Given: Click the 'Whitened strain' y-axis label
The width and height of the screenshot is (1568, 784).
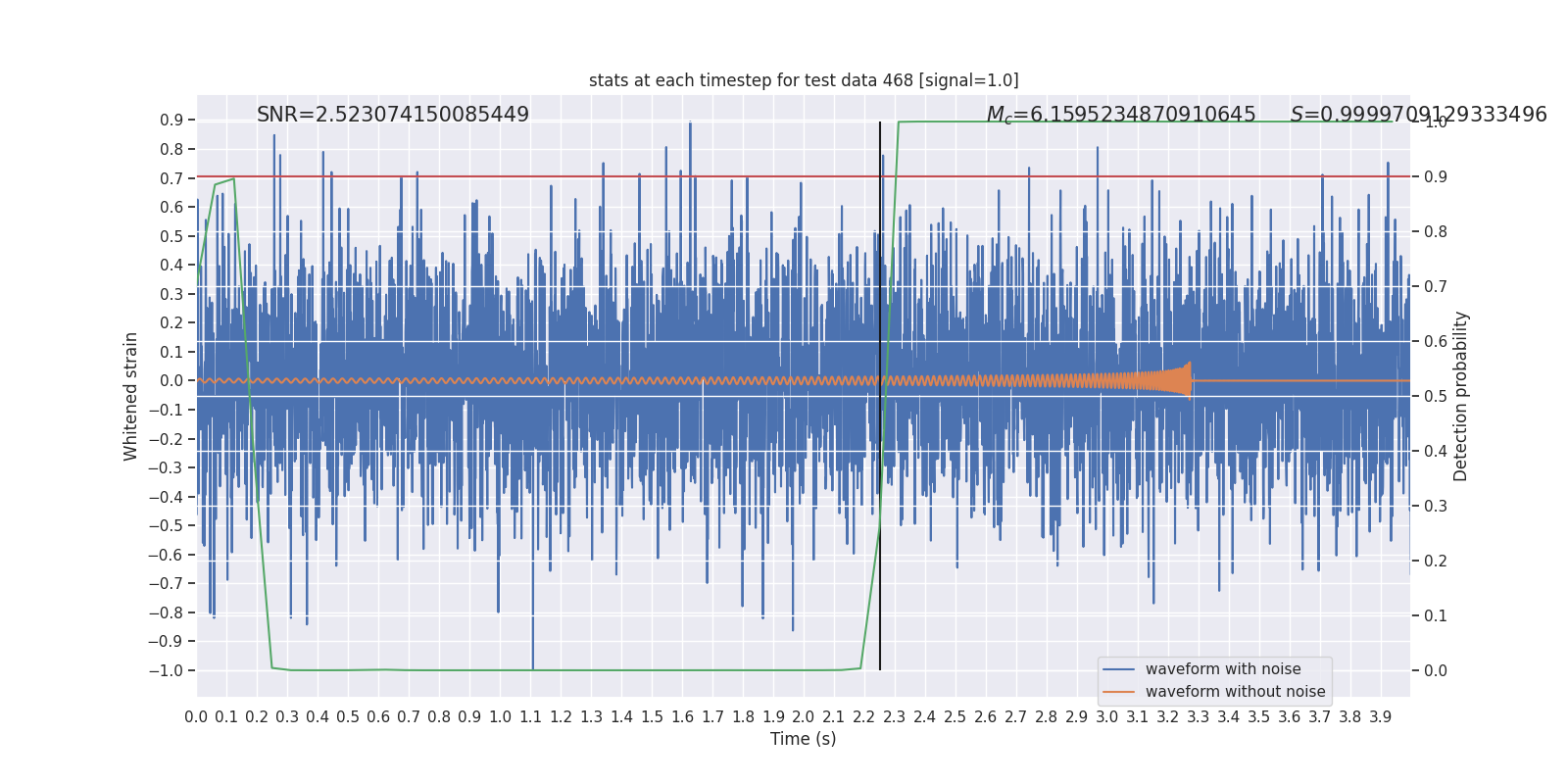Looking at the screenshot, I should coord(131,396).
